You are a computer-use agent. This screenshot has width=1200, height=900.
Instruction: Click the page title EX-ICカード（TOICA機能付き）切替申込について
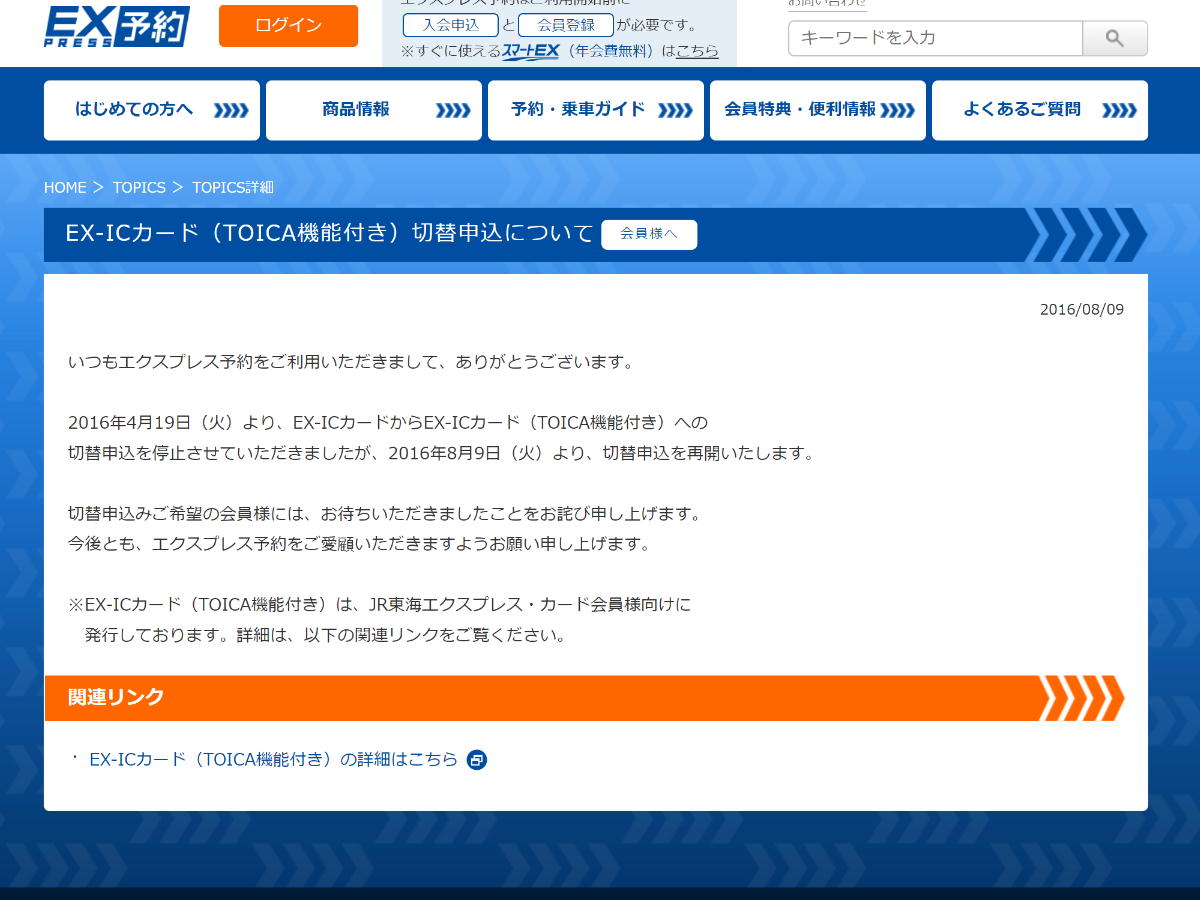pos(329,233)
